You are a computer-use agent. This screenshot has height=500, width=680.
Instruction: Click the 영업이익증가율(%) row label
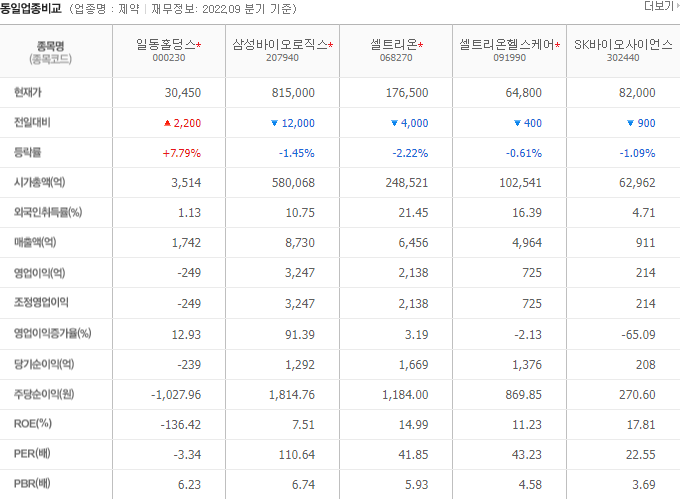(x=52, y=333)
